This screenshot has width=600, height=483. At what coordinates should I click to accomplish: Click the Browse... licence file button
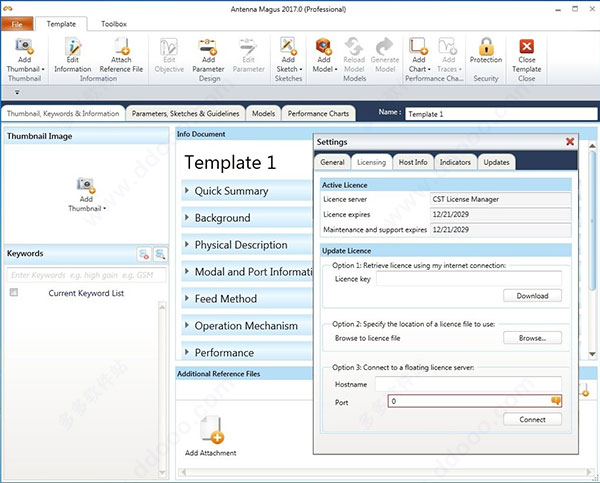(x=532, y=338)
